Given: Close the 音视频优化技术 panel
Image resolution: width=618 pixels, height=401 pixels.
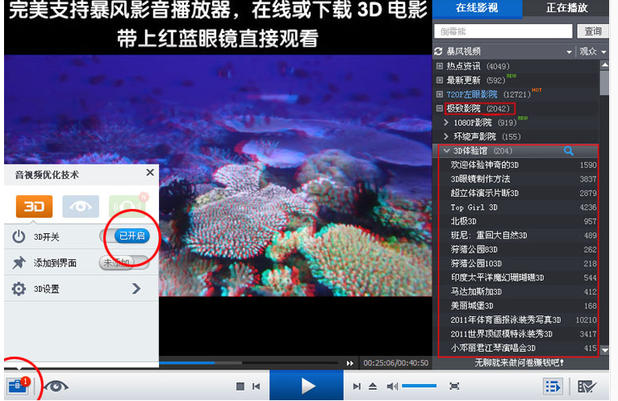Looking at the screenshot, I should click(150, 172).
